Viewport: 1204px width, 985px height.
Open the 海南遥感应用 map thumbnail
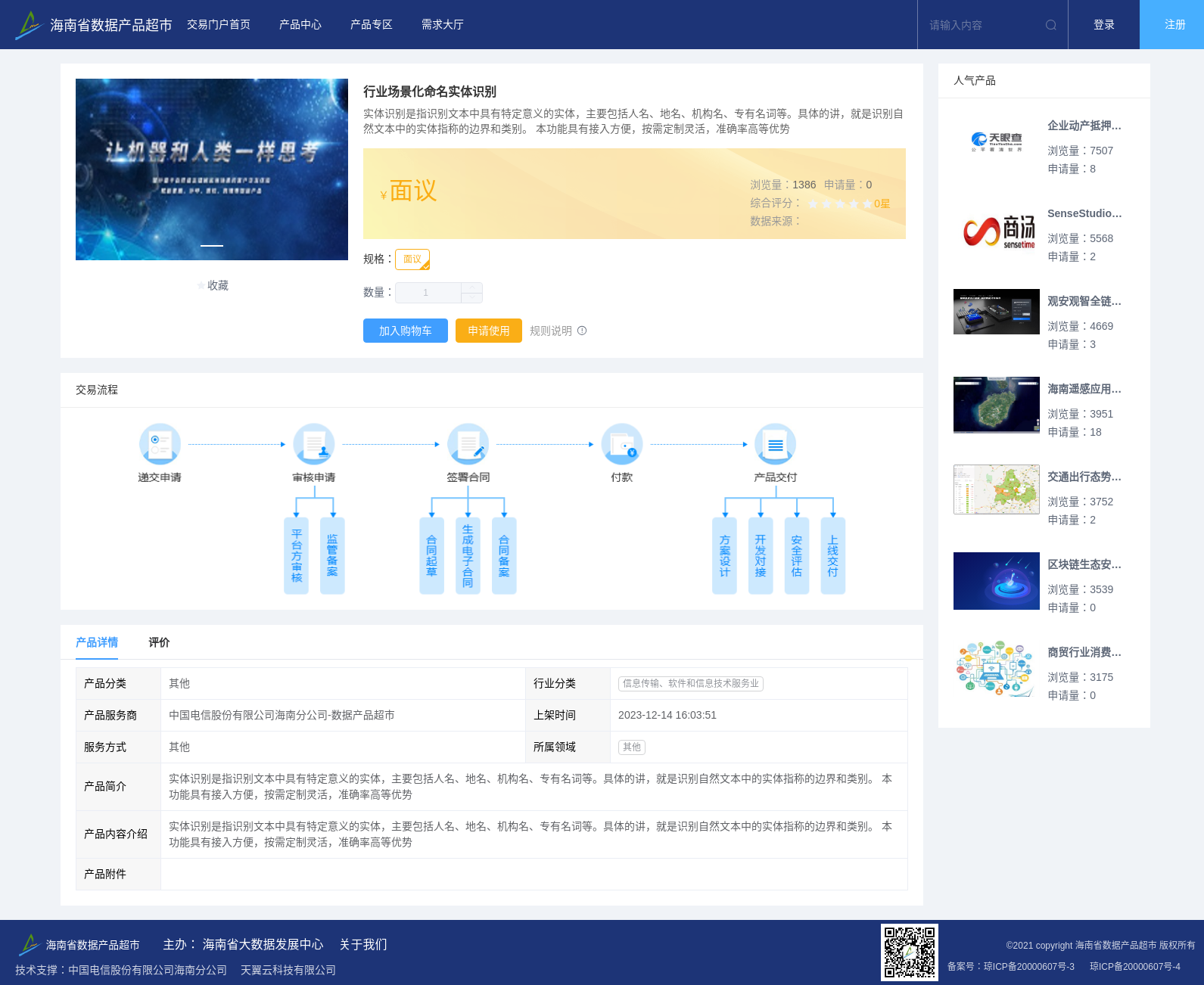997,405
